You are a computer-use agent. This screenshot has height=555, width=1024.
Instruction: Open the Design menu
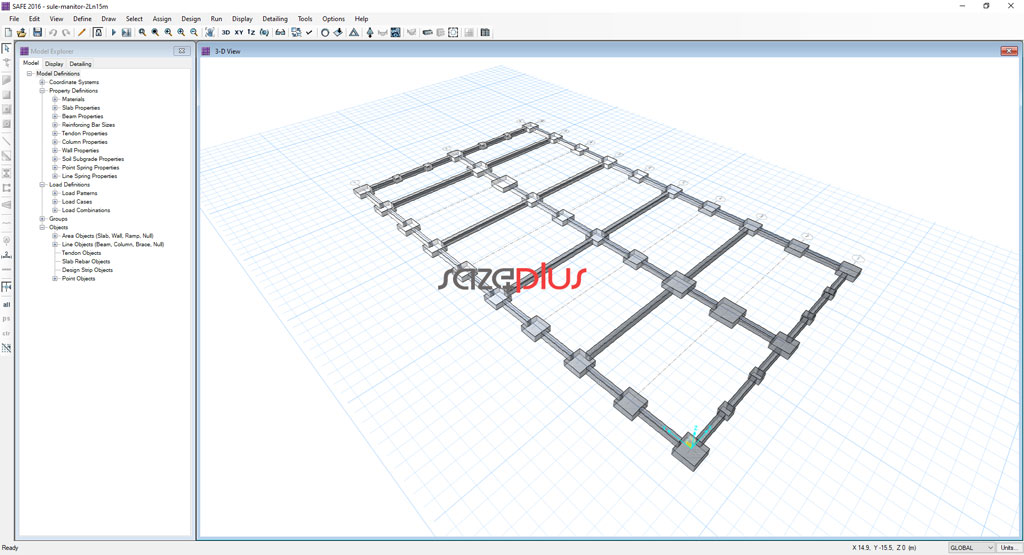point(191,19)
